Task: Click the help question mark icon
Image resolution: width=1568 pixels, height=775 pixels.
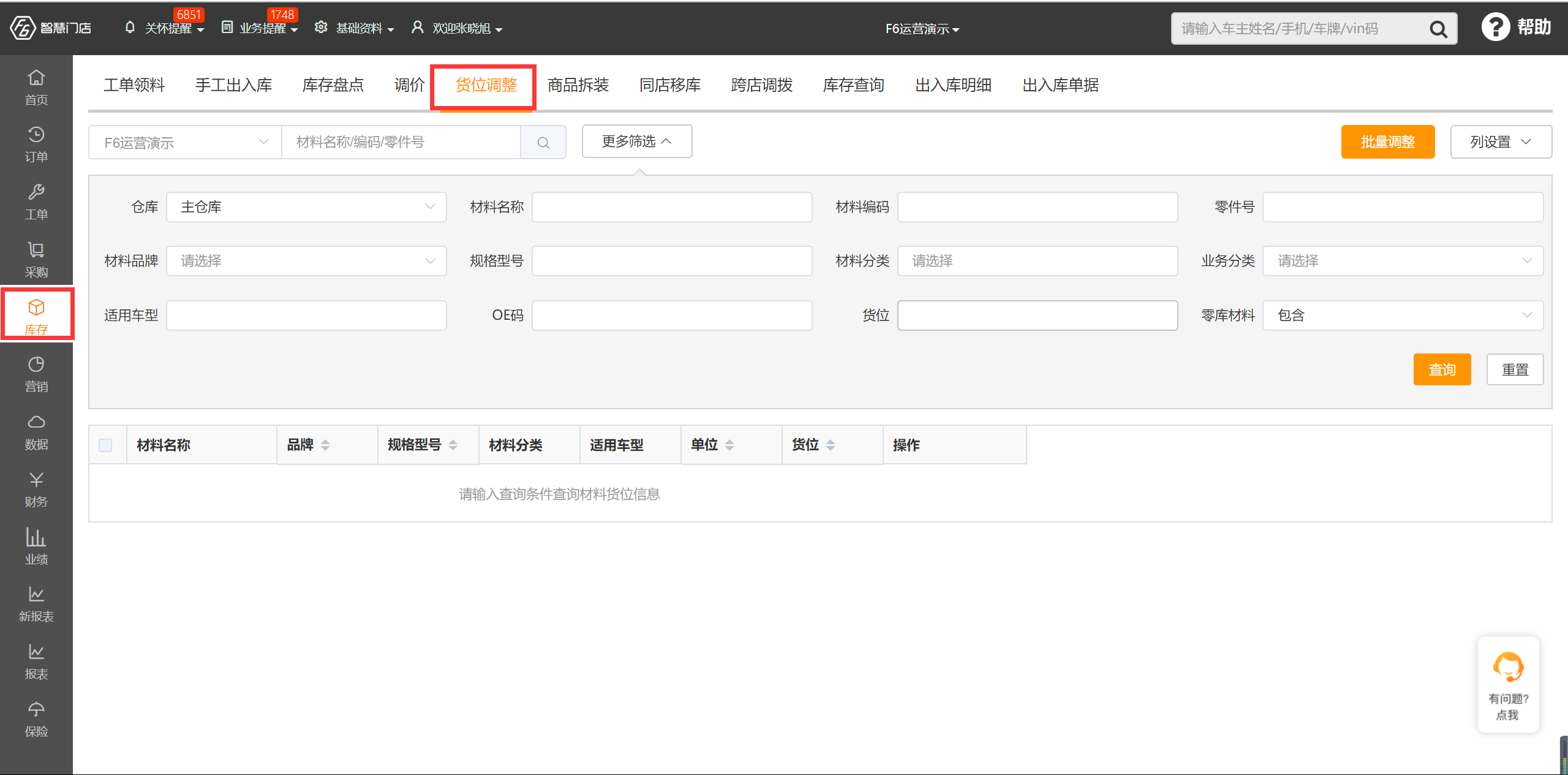Action: pyautogui.click(x=1495, y=28)
